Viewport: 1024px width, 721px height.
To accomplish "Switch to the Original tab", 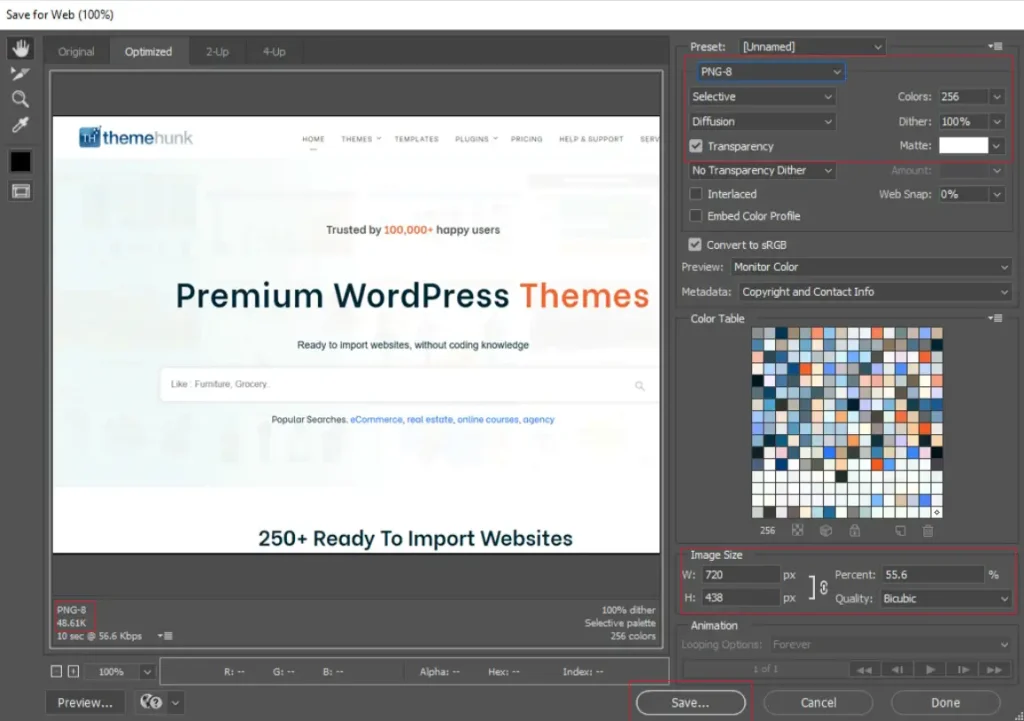I will (x=76, y=52).
